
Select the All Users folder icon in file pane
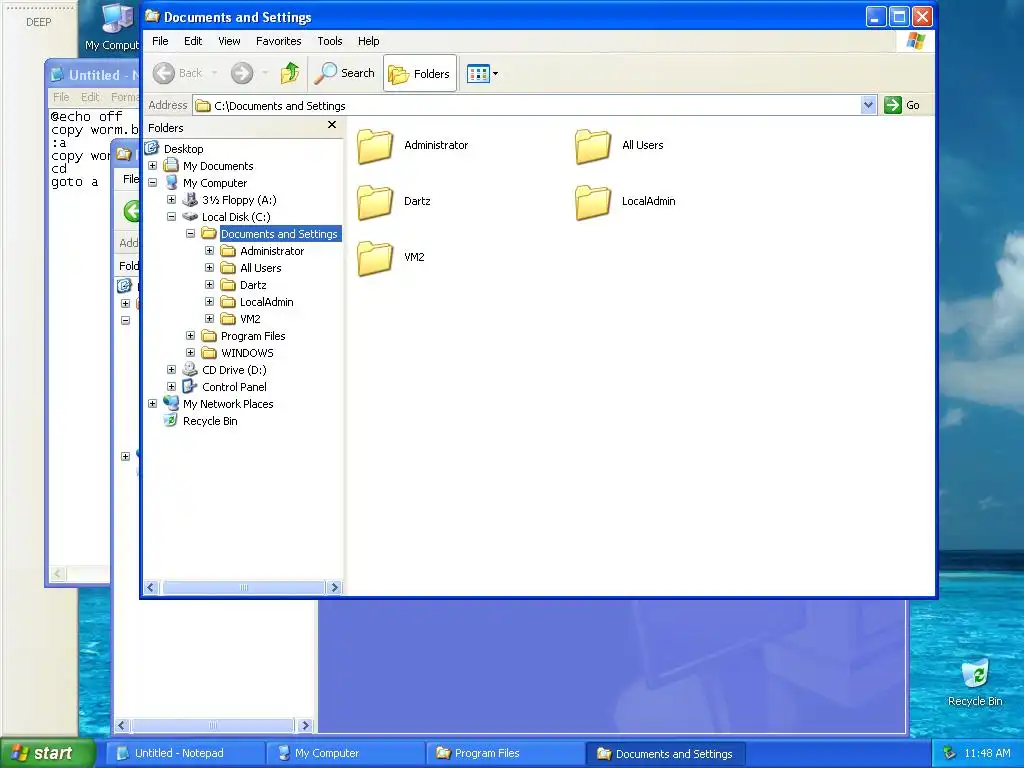(593, 146)
